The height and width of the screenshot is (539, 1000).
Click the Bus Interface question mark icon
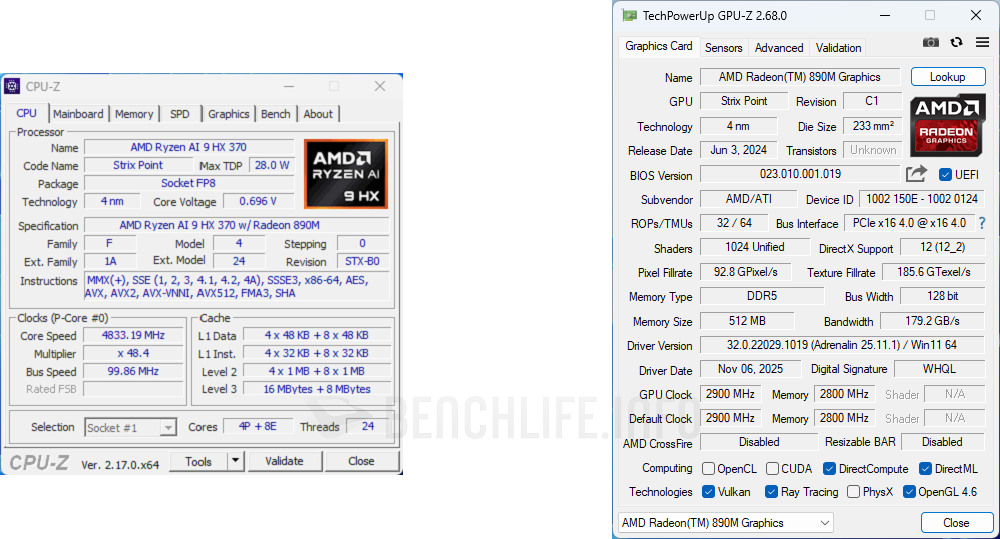(x=982, y=223)
